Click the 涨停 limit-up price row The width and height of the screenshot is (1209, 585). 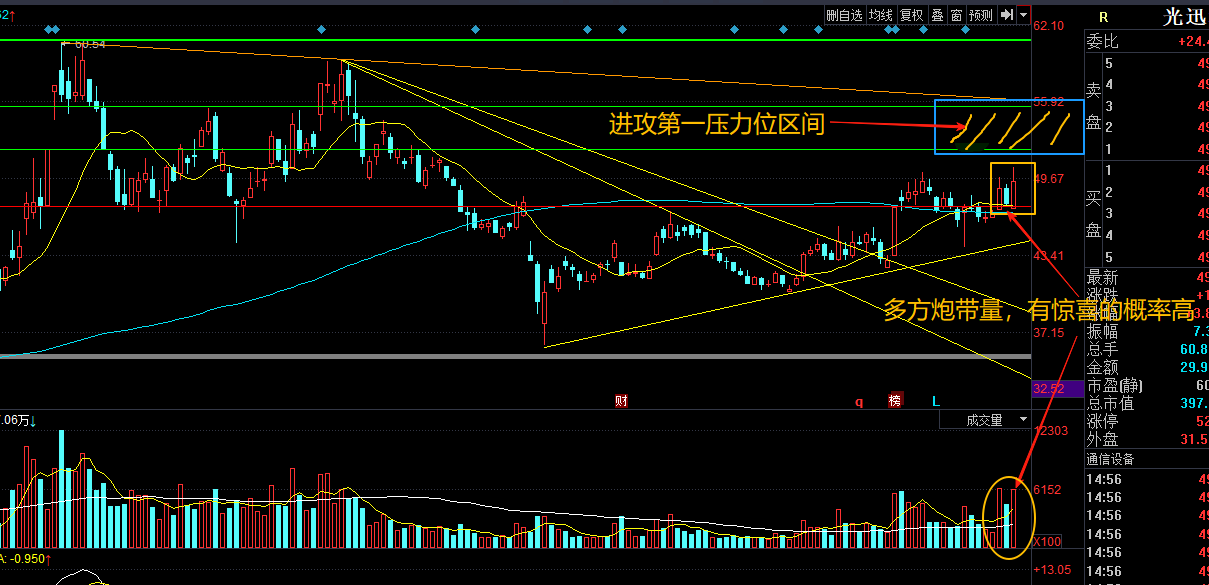click(1147, 421)
